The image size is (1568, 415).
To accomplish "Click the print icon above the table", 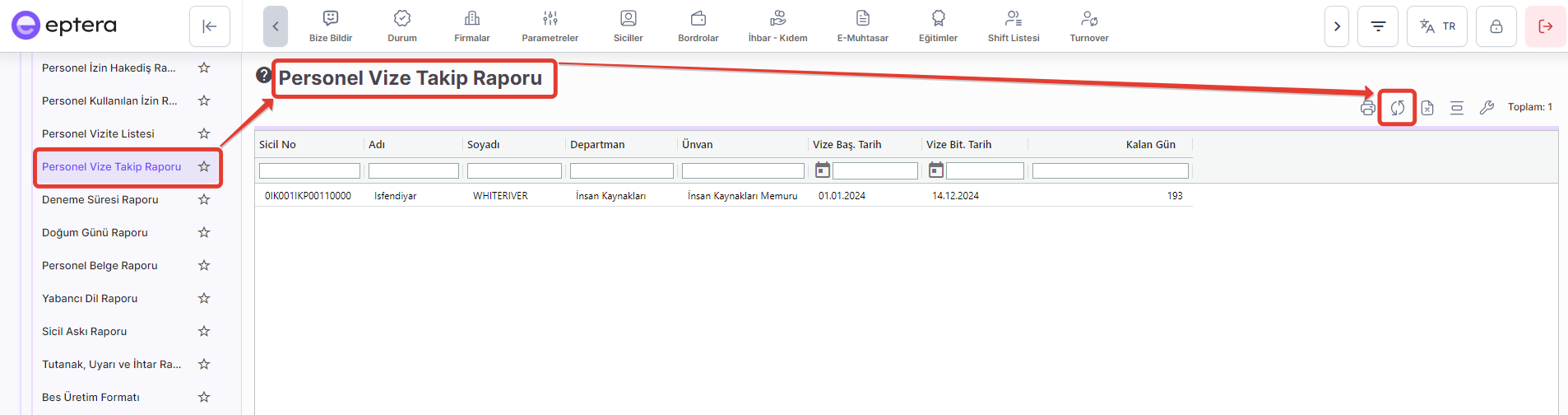I will coord(1367,108).
